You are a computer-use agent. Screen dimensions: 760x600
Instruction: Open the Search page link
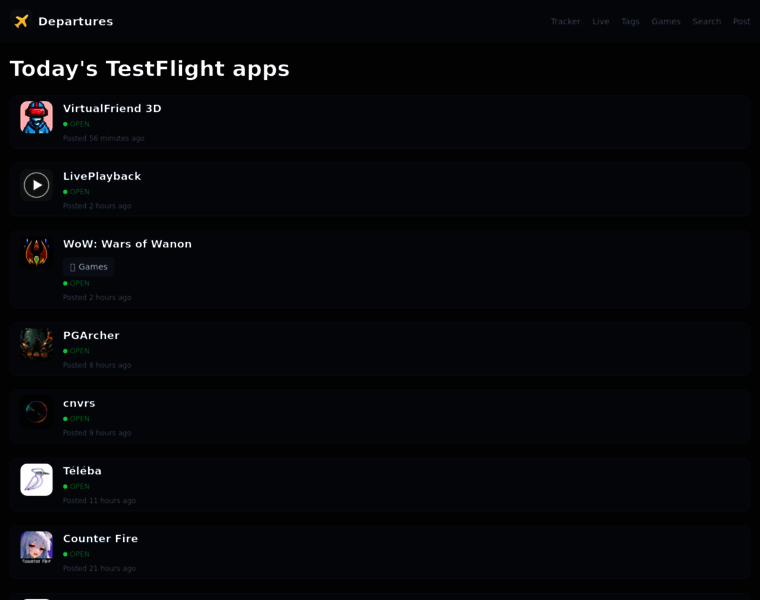706,21
